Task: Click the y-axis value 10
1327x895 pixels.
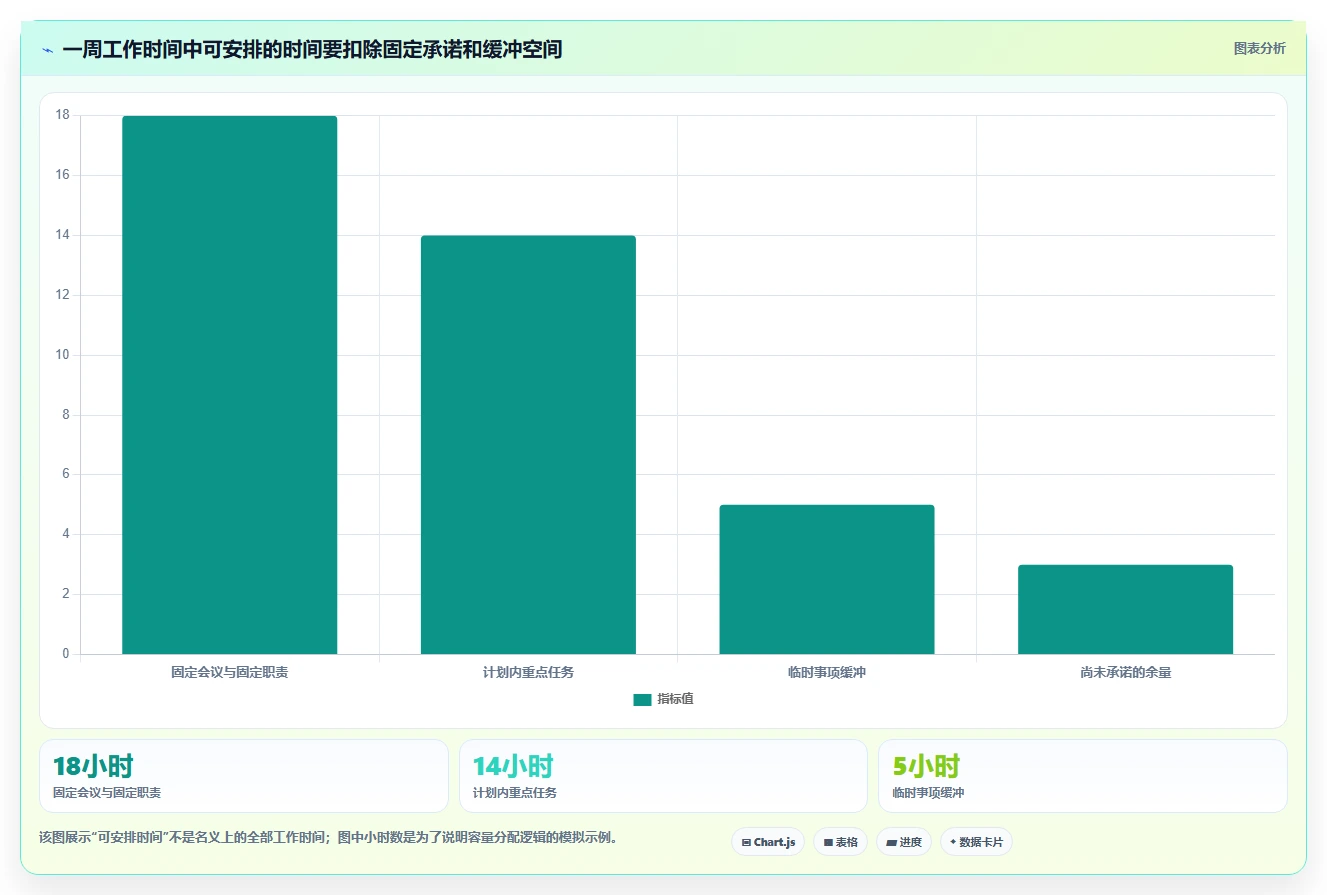Action: [x=62, y=355]
